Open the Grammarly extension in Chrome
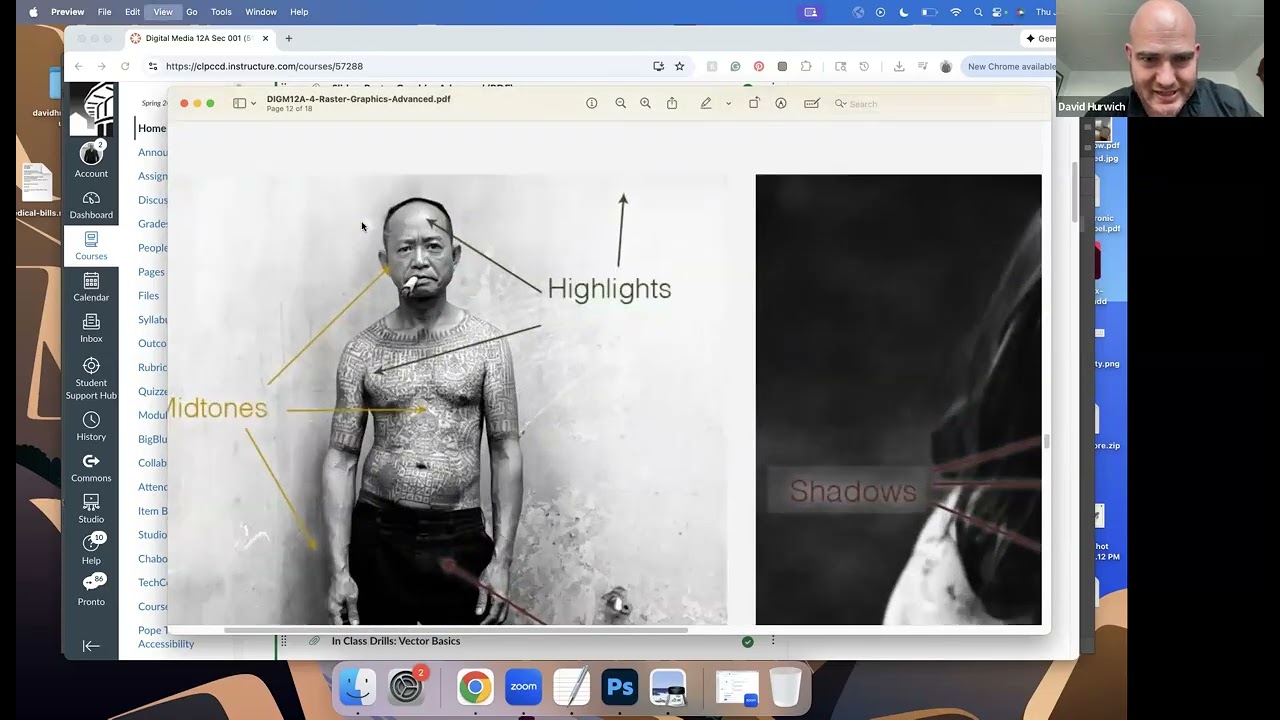This screenshot has width=1280, height=720. (735, 66)
